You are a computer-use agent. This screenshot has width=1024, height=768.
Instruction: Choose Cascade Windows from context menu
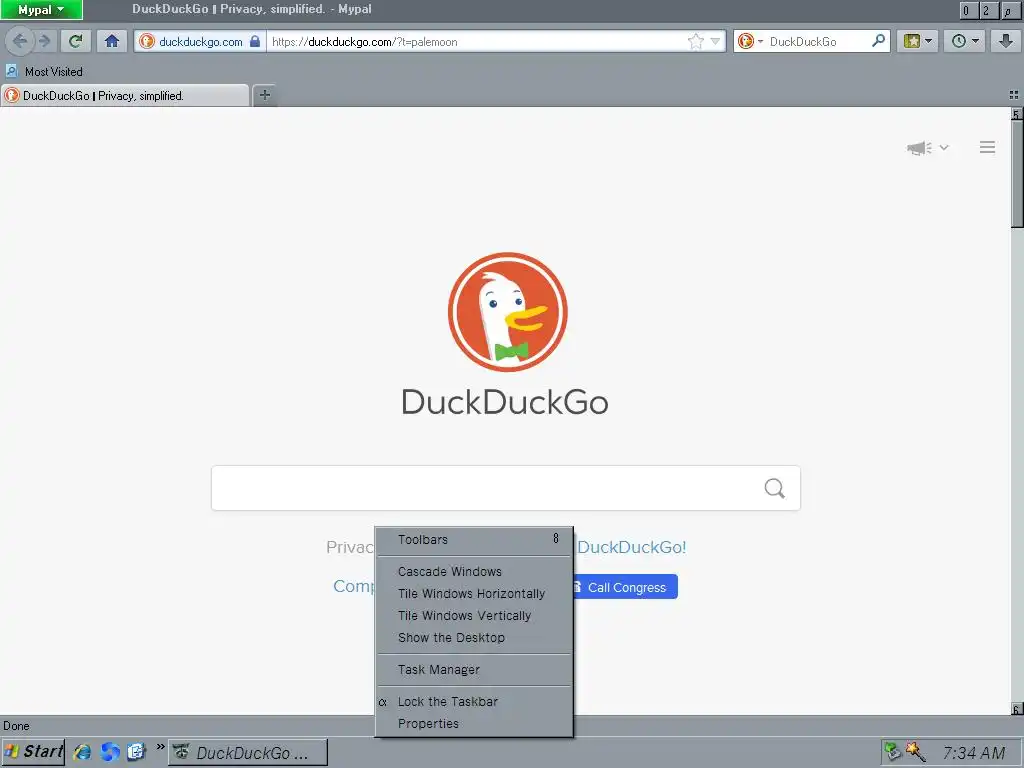click(475, 571)
